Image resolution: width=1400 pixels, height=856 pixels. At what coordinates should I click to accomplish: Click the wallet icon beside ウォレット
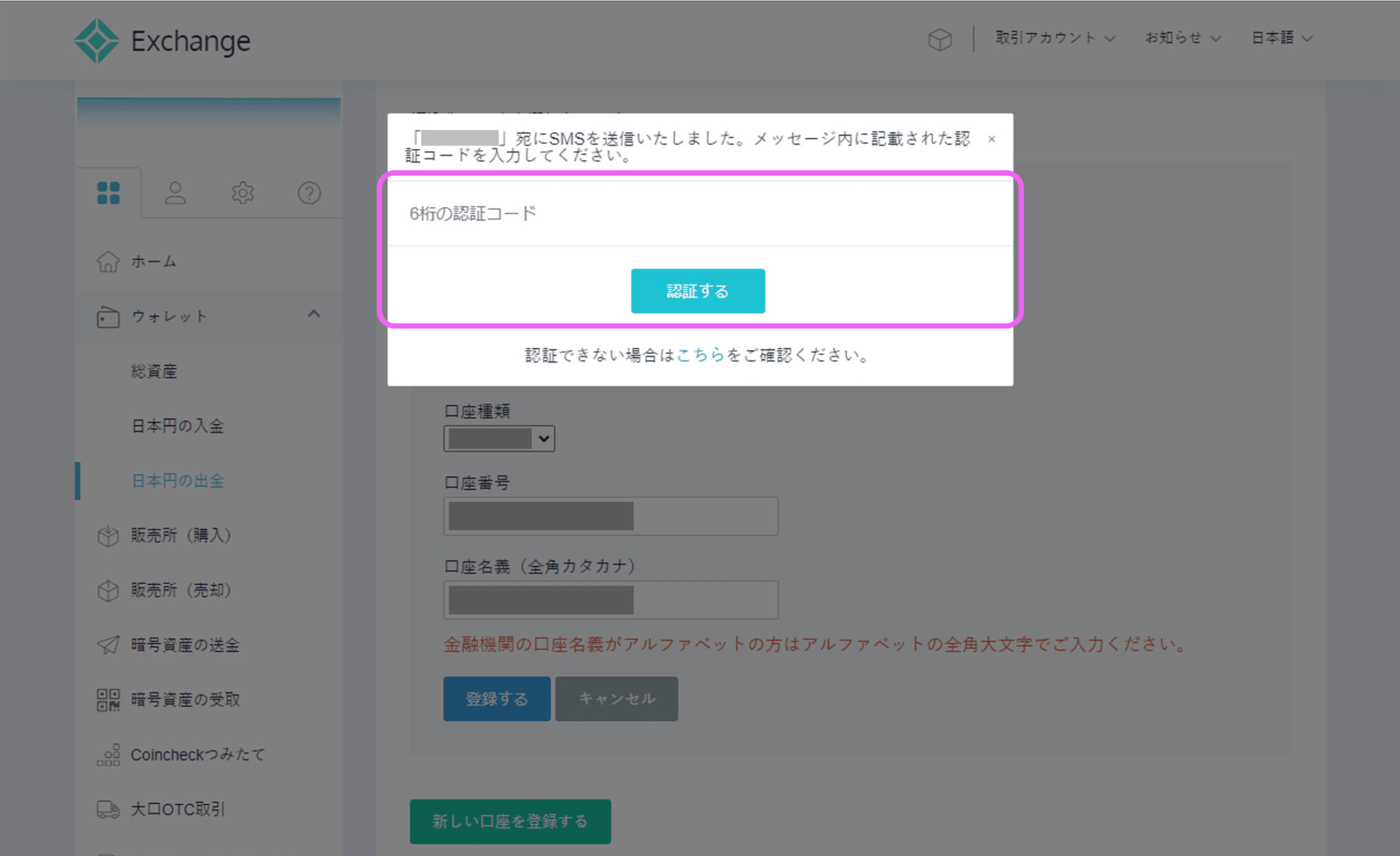(x=107, y=316)
